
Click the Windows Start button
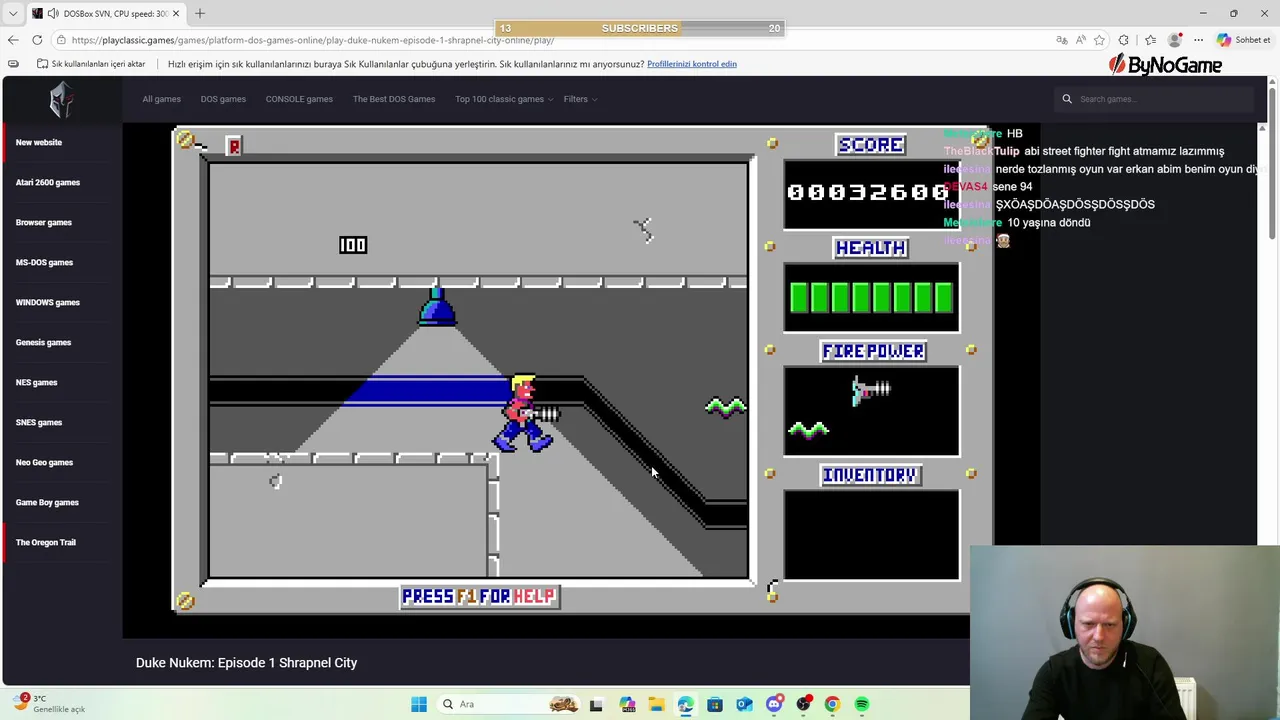pyautogui.click(x=419, y=704)
